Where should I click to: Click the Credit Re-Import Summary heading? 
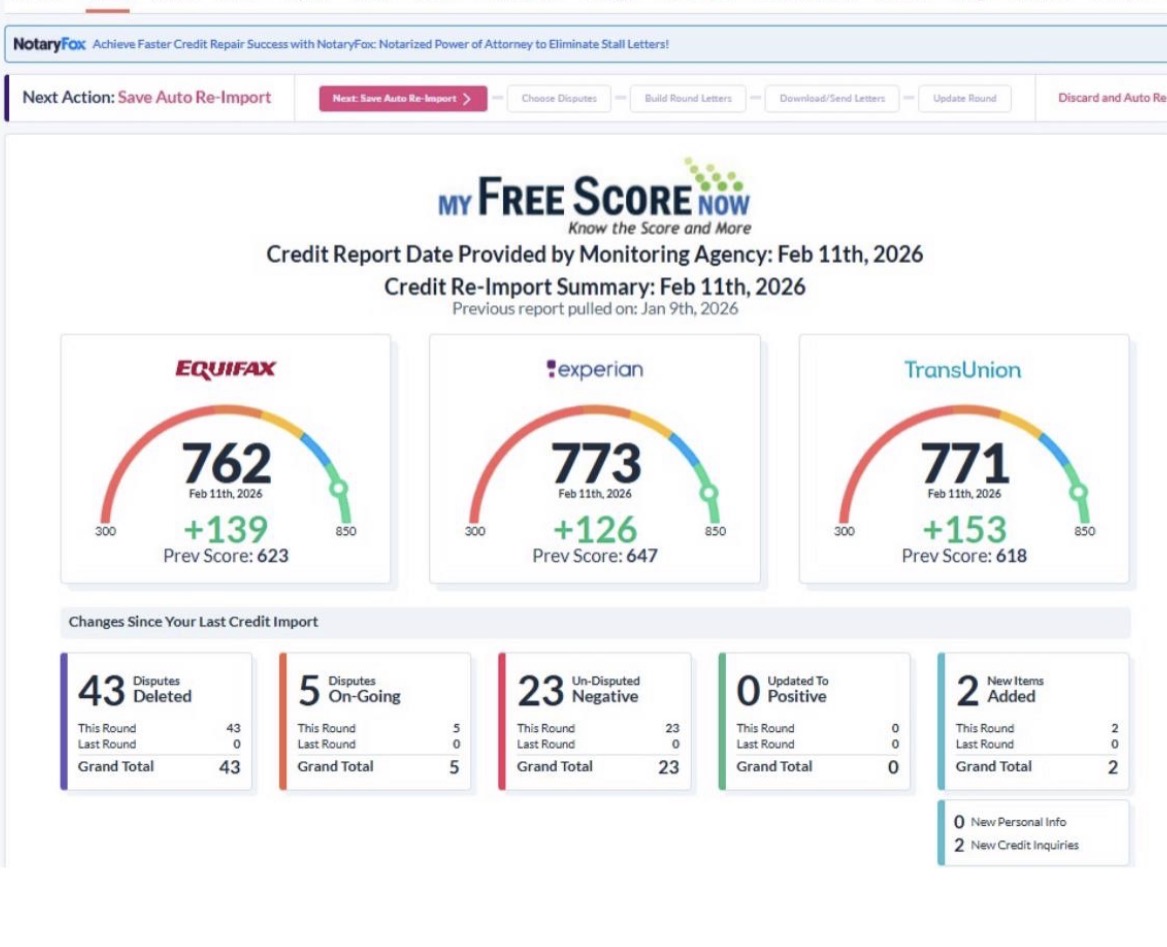click(595, 287)
